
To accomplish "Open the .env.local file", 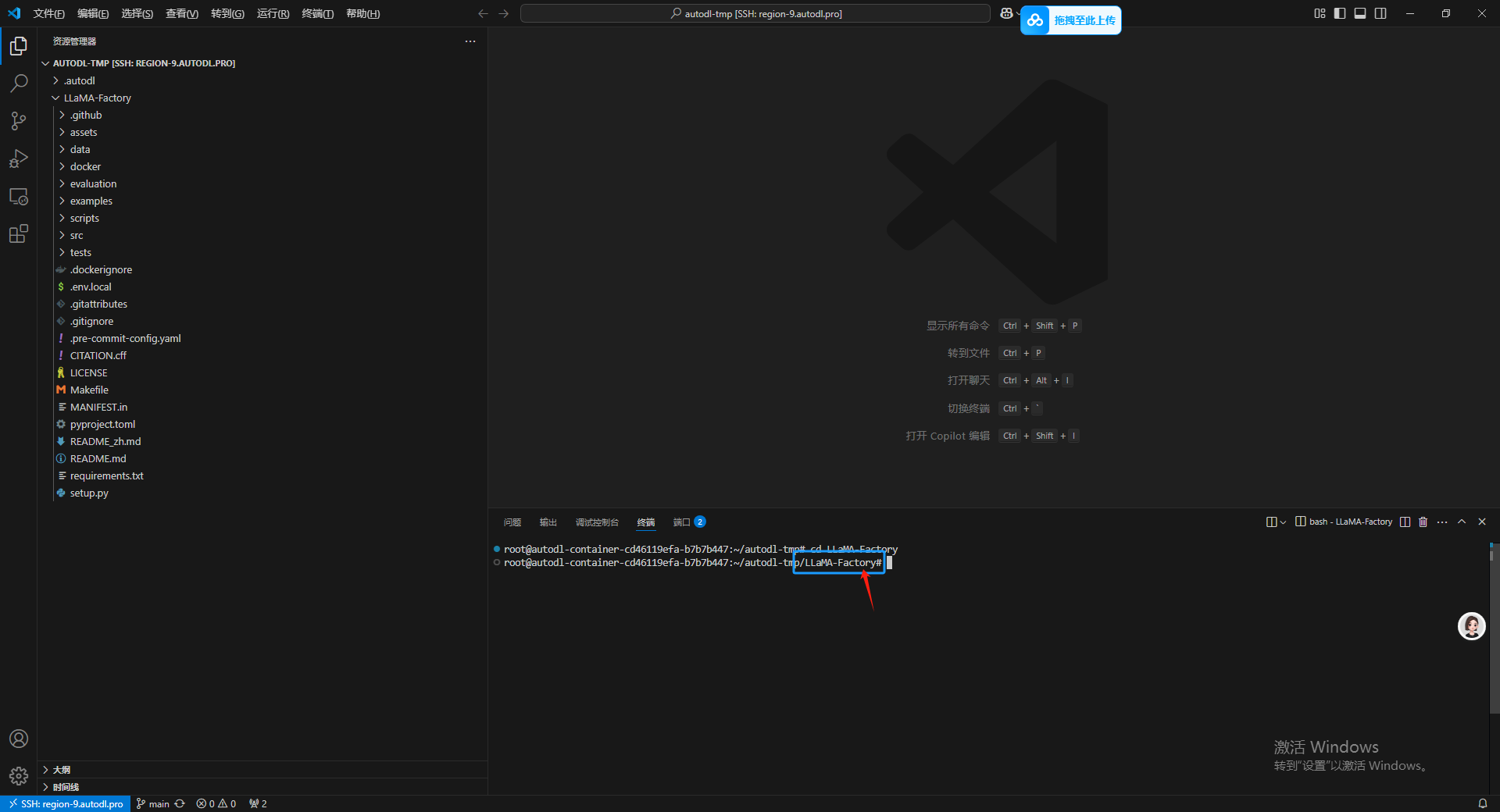I will tap(262, 287).
